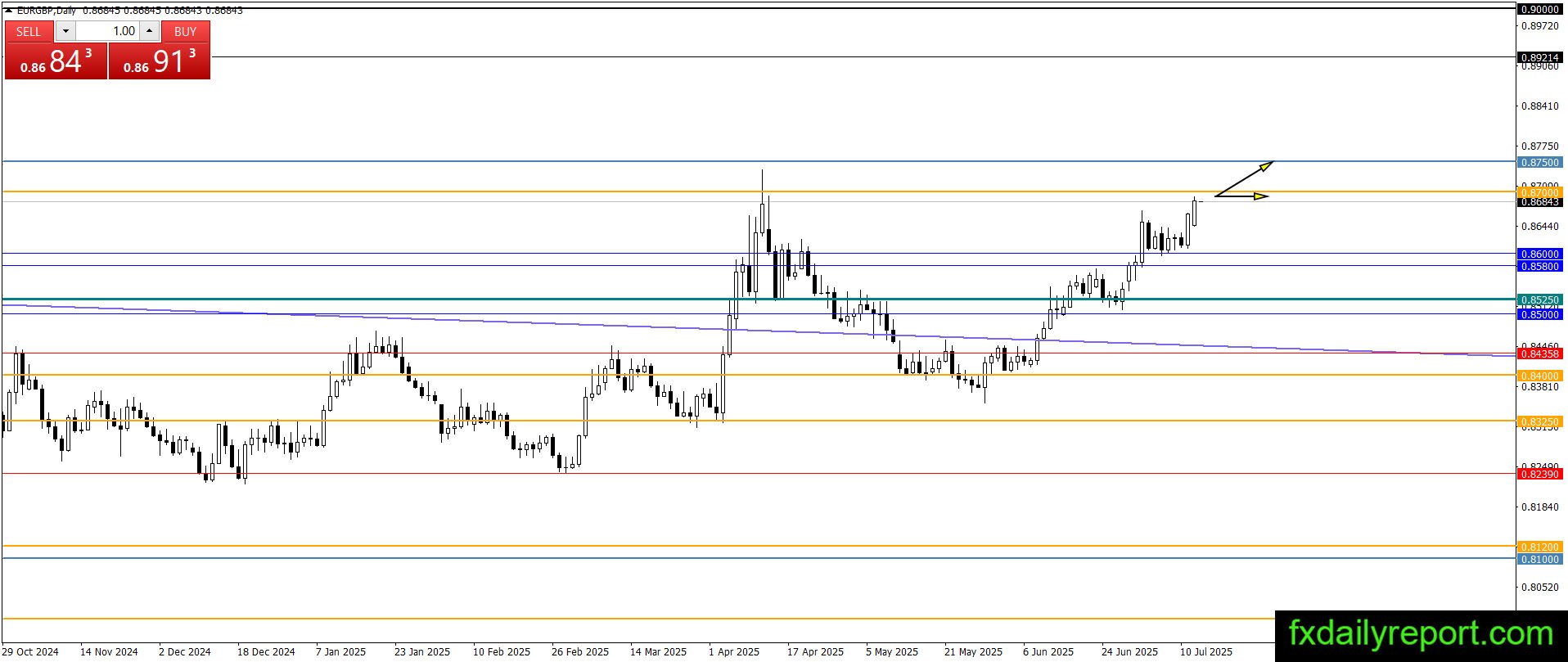Decrease trade volume with the down arrow
The width and height of the screenshot is (1568, 662).
(65, 31)
